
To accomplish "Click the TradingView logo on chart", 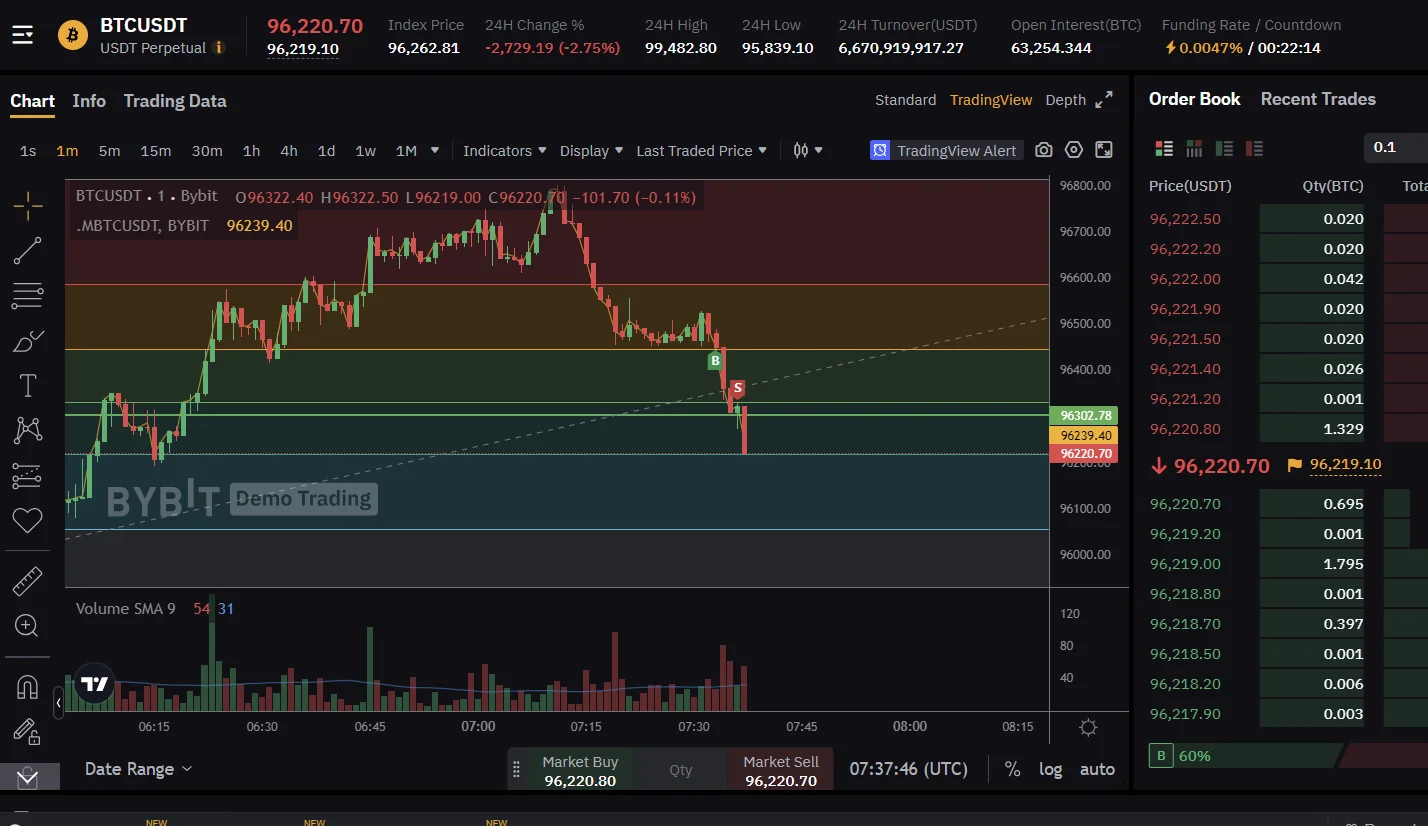I will pos(94,685).
